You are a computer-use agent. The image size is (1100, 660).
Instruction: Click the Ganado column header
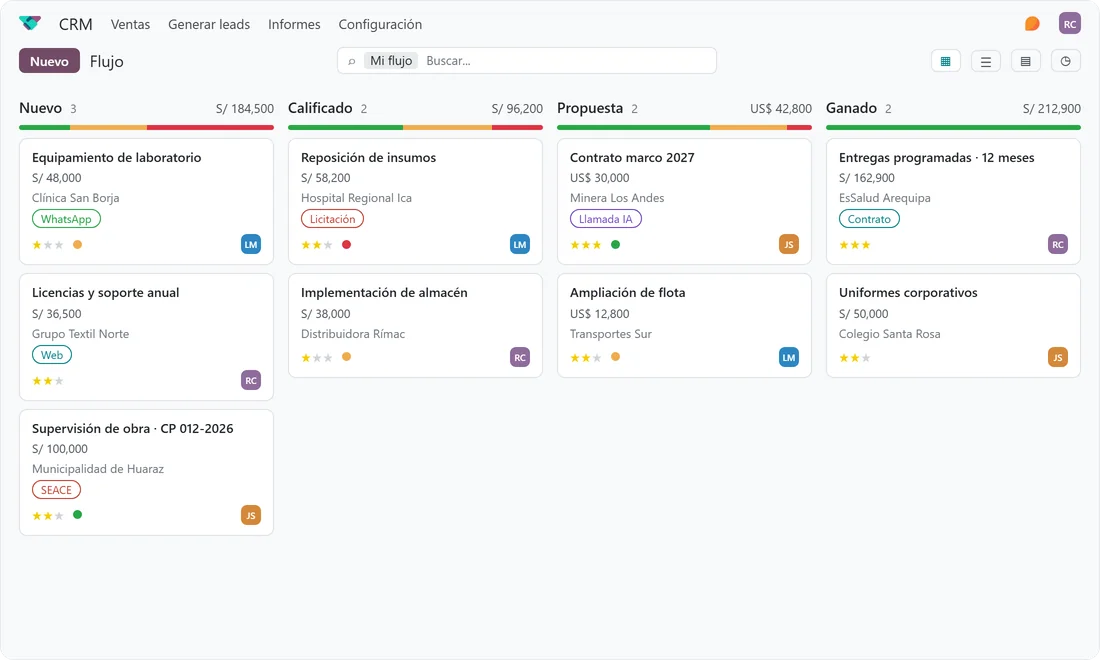(851, 108)
